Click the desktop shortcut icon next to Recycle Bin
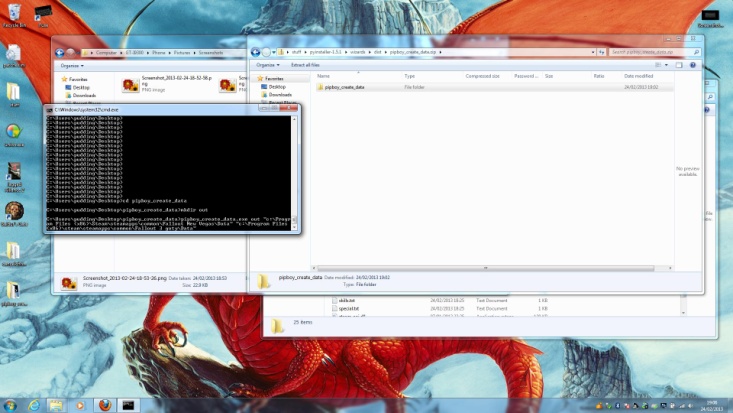The image size is (733, 413). coord(43,15)
